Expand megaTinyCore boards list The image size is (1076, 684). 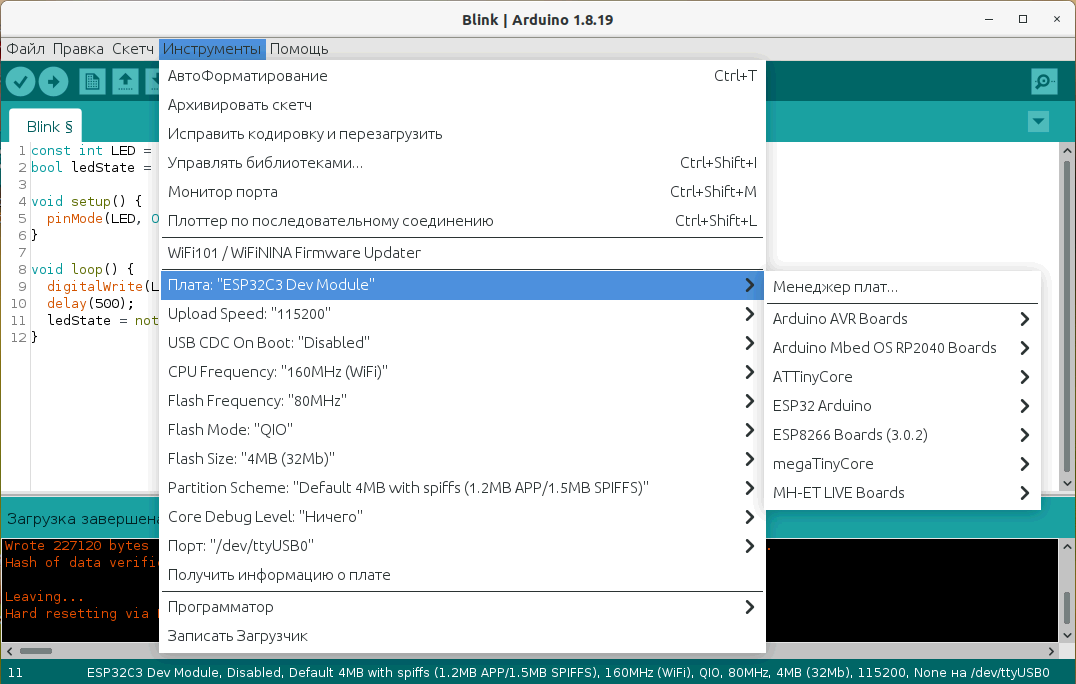click(902, 464)
